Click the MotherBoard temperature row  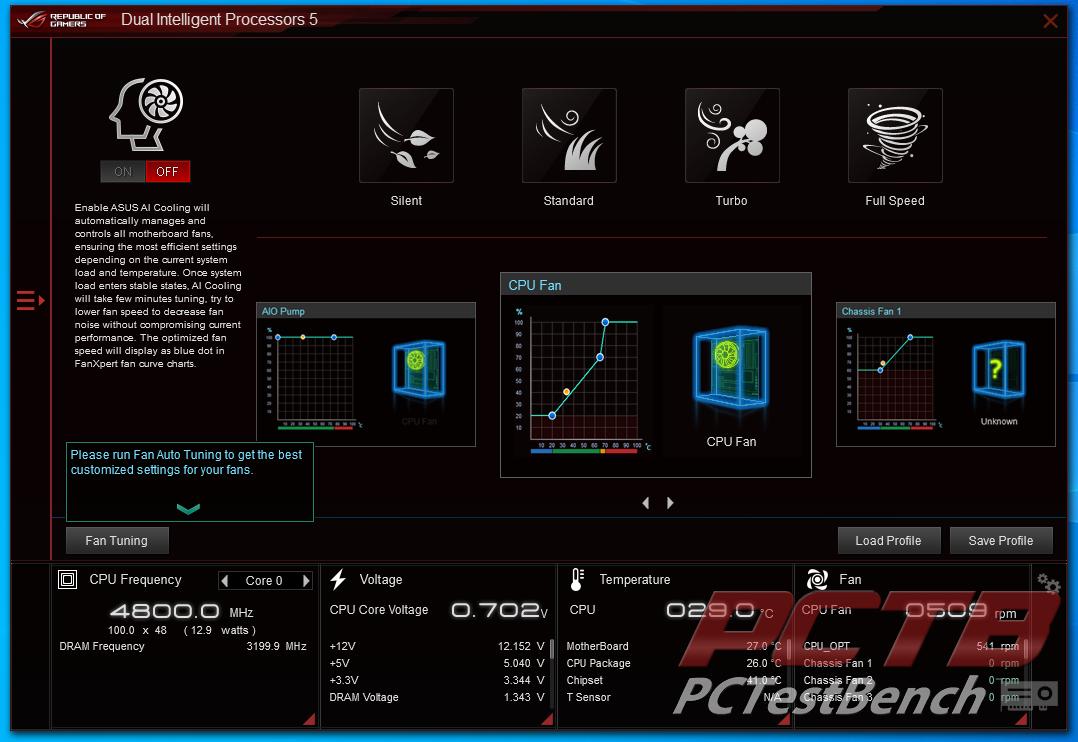click(x=674, y=646)
